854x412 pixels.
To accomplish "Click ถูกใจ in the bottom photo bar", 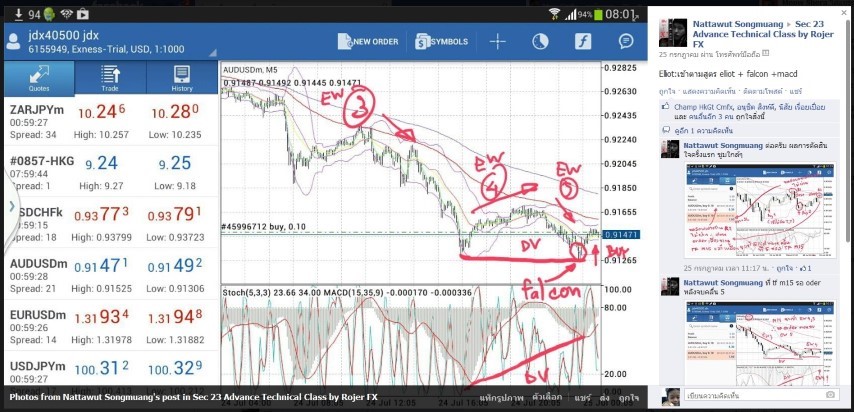I will coord(629,397).
